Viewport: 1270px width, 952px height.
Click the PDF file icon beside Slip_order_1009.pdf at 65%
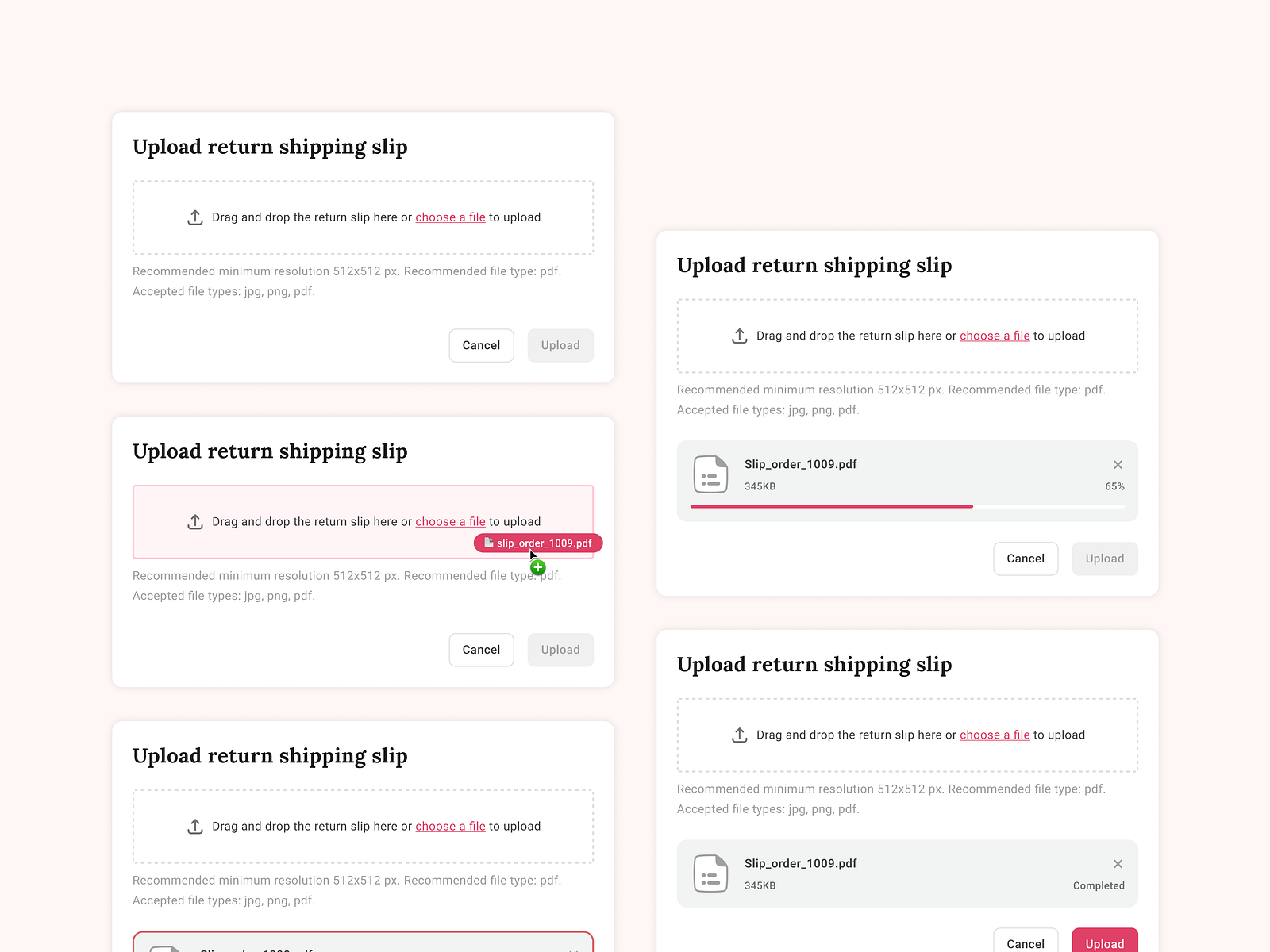(x=710, y=474)
